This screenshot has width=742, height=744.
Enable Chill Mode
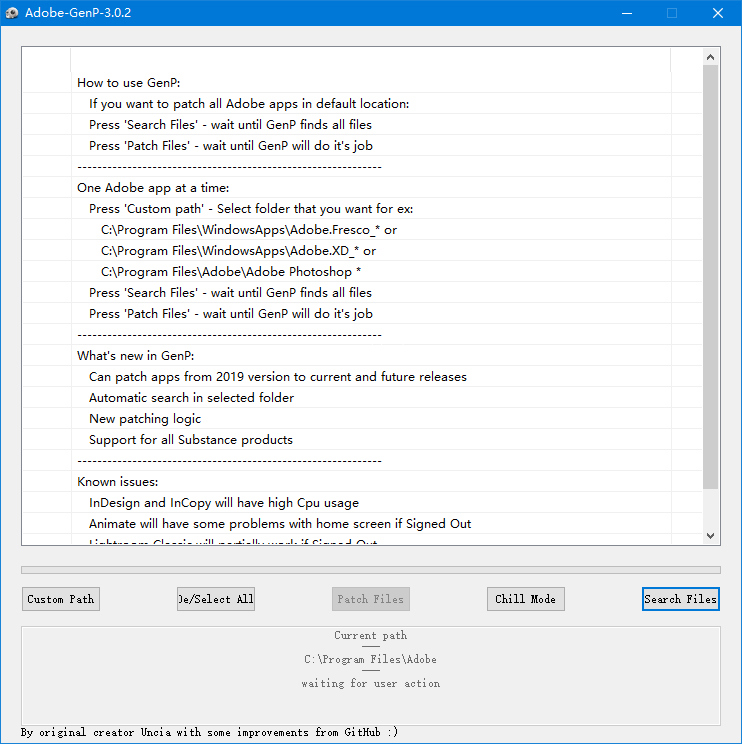pos(526,599)
